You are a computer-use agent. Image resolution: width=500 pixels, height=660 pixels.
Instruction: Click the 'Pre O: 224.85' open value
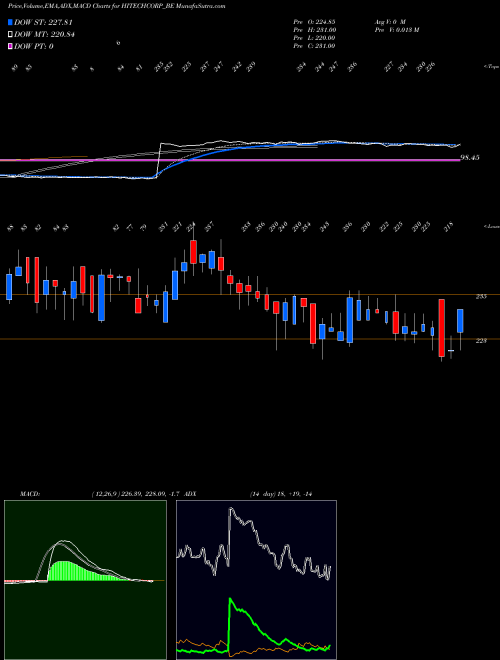[x=314, y=22]
